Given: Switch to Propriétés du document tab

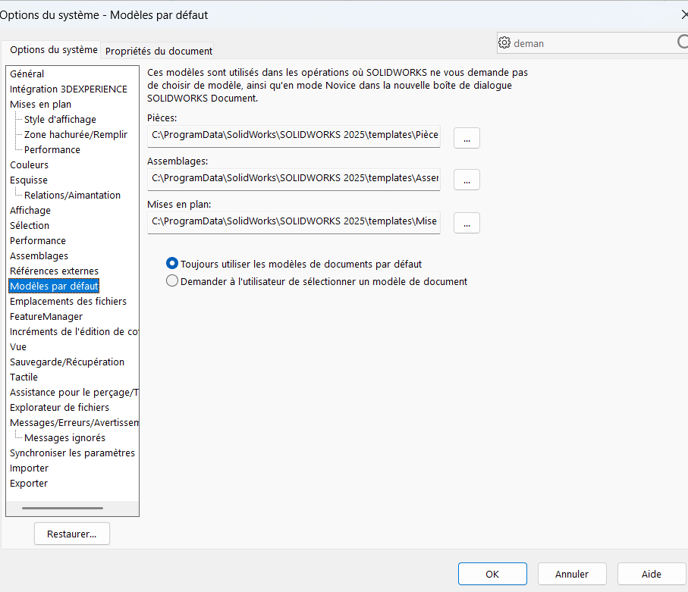Looking at the screenshot, I should (158, 51).
